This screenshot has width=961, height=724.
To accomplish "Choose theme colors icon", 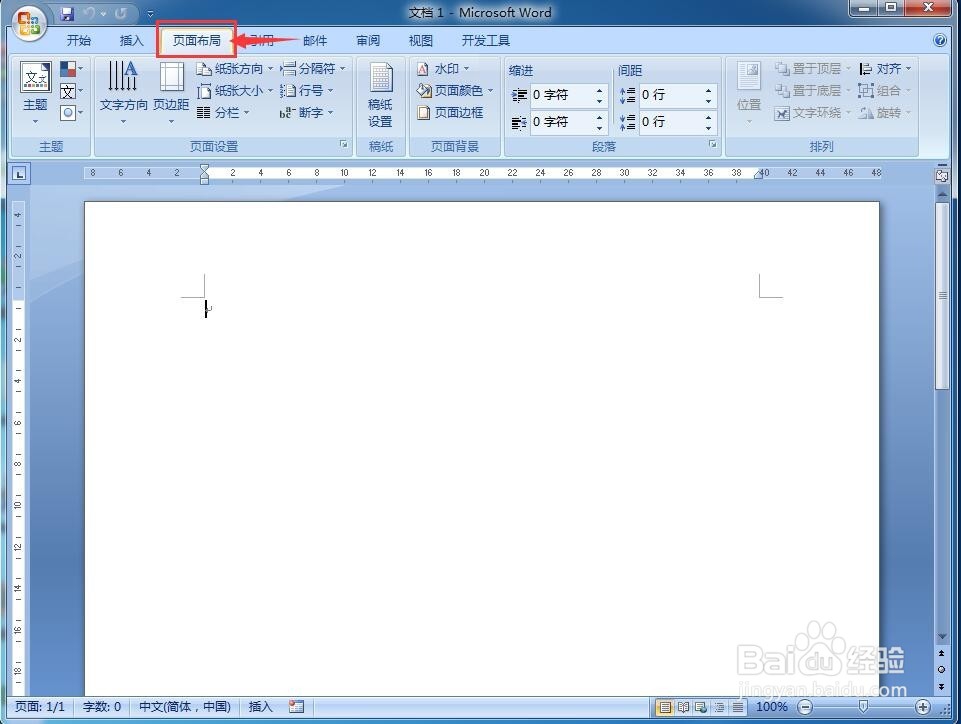I will coord(71,69).
